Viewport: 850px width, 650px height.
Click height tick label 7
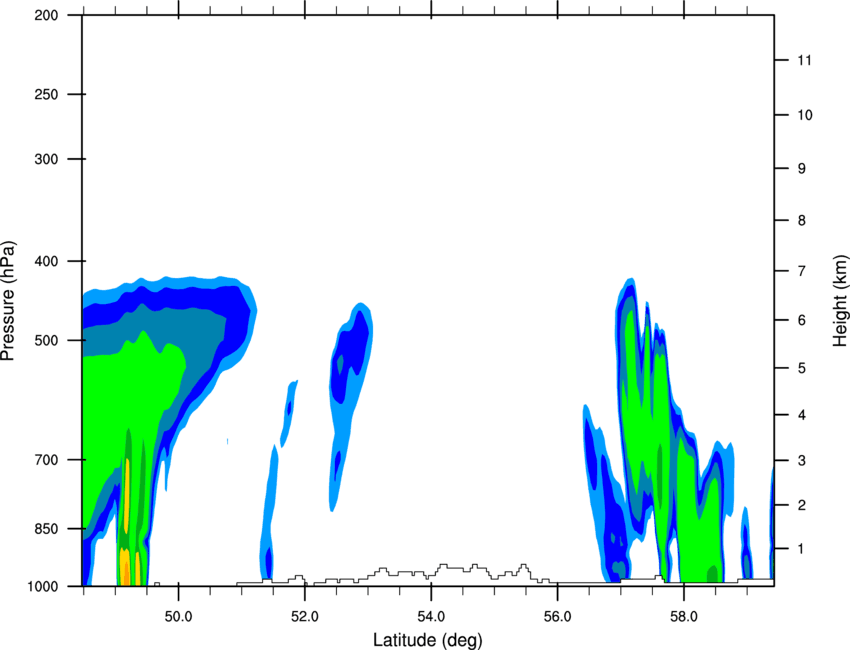point(802,271)
